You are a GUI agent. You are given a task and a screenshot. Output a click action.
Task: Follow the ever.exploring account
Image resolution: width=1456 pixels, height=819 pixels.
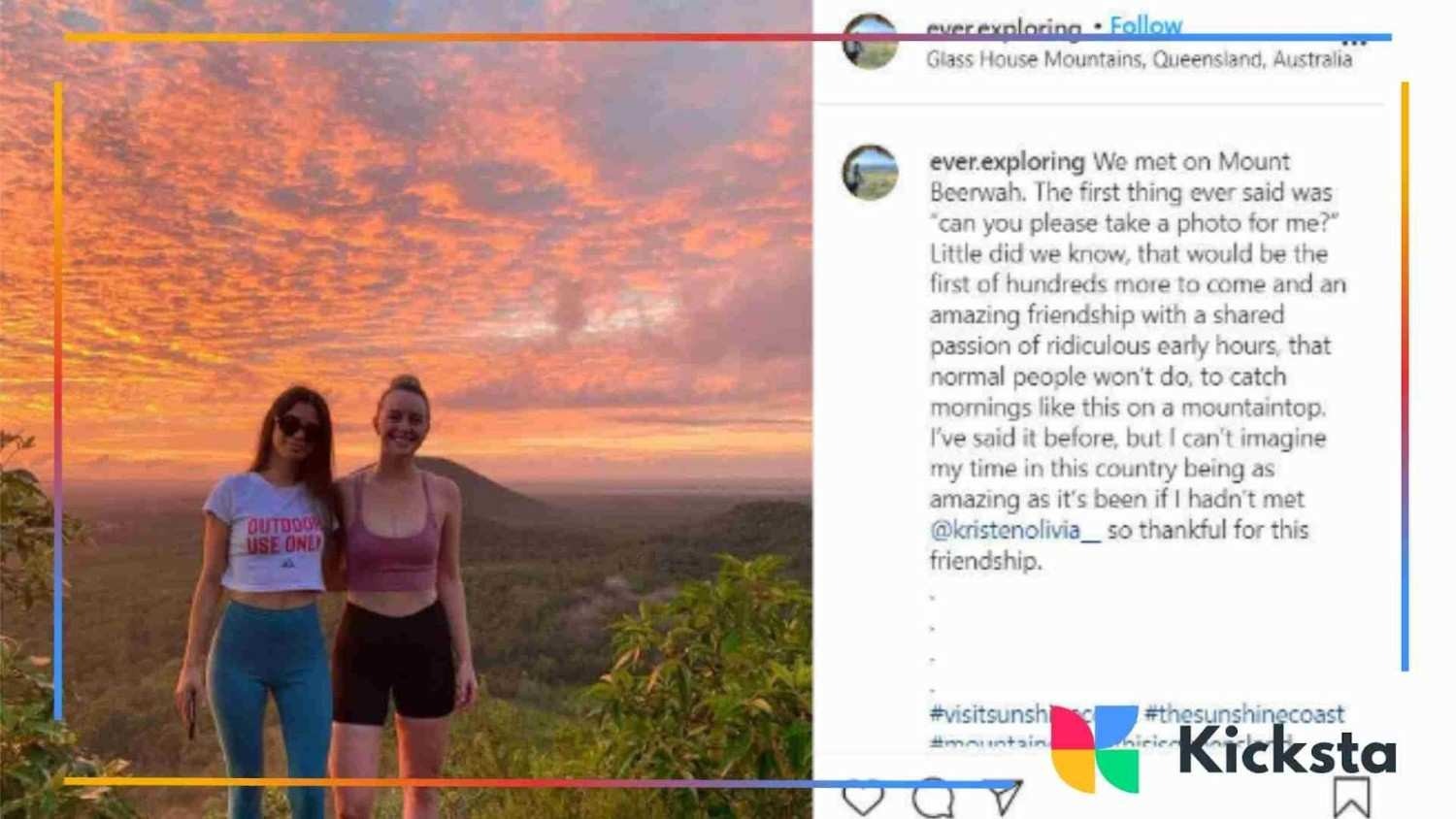(1145, 26)
